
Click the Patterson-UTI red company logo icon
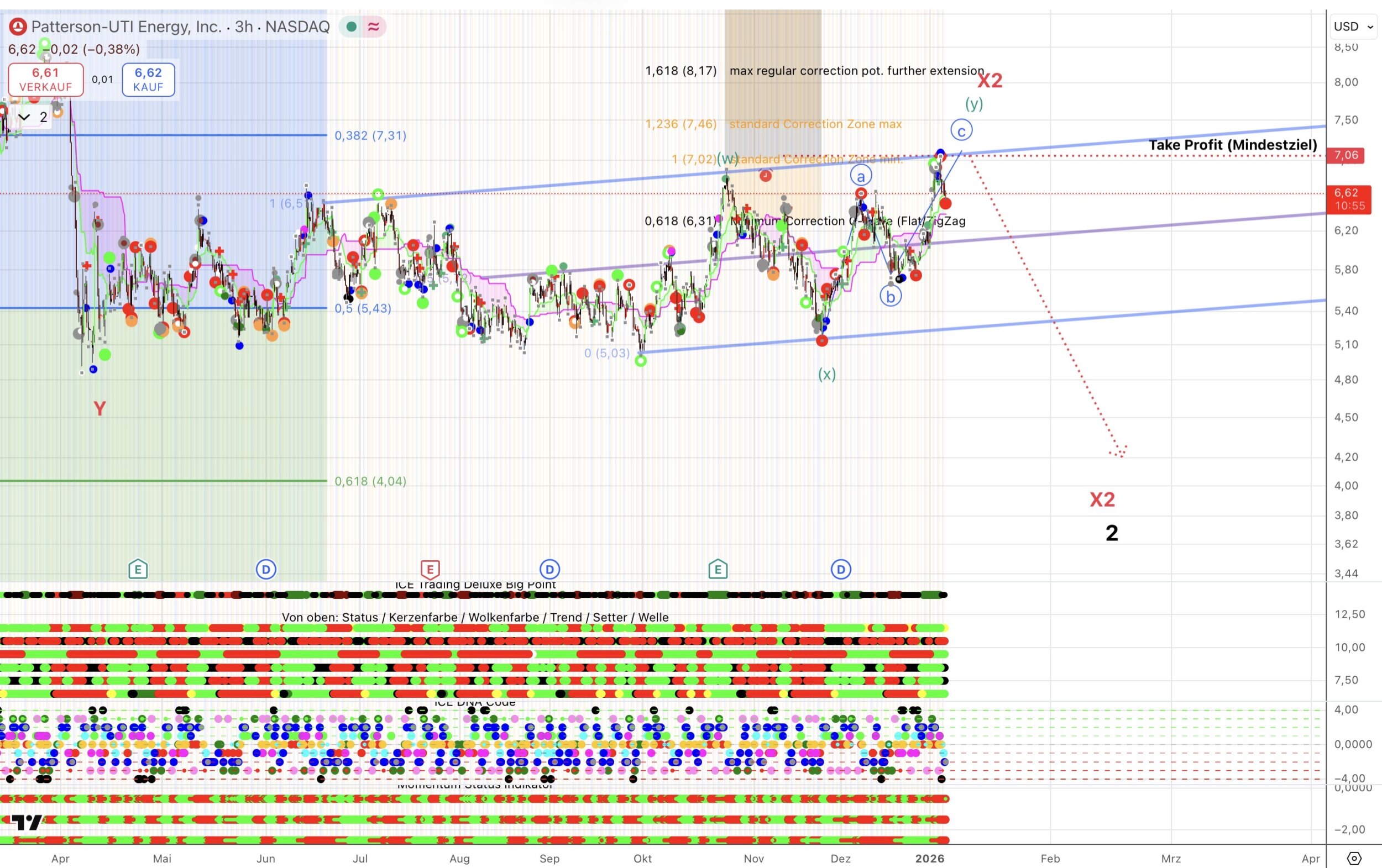tap(18, 27)
